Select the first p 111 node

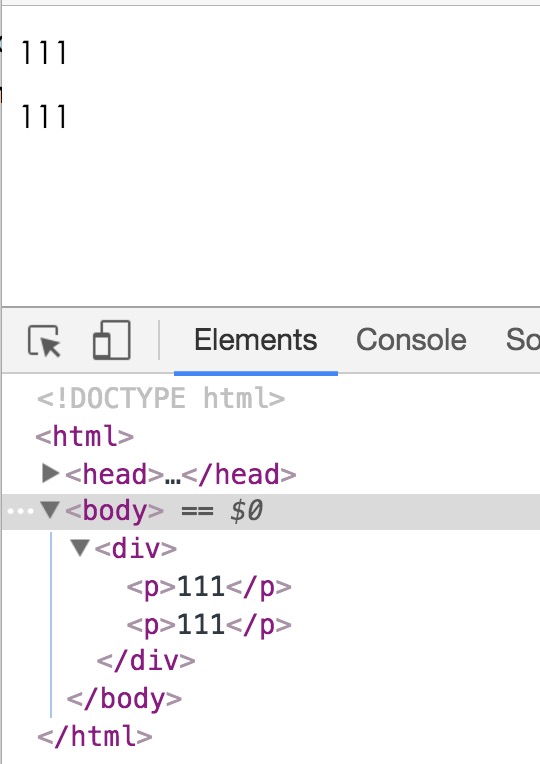coord(209,586)
